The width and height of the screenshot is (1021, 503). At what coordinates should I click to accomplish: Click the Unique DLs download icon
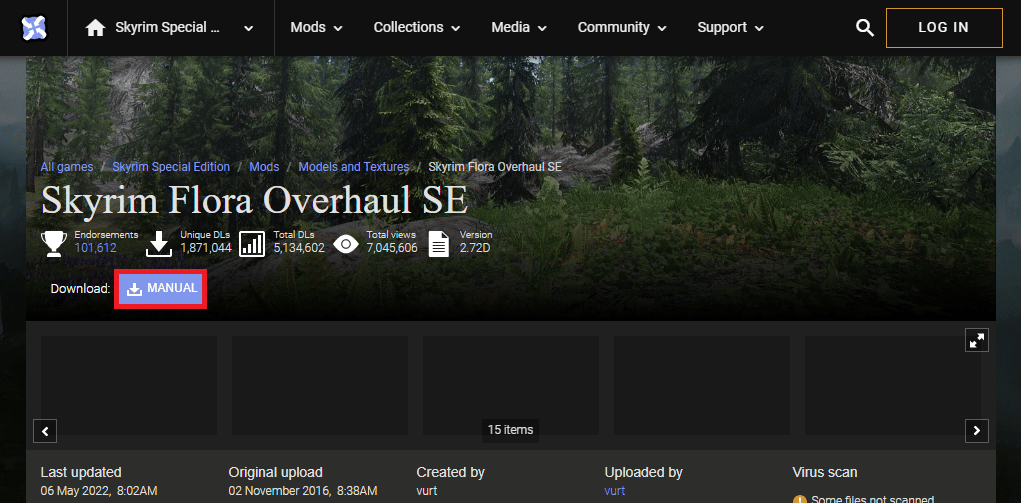(x=159, y=244)
